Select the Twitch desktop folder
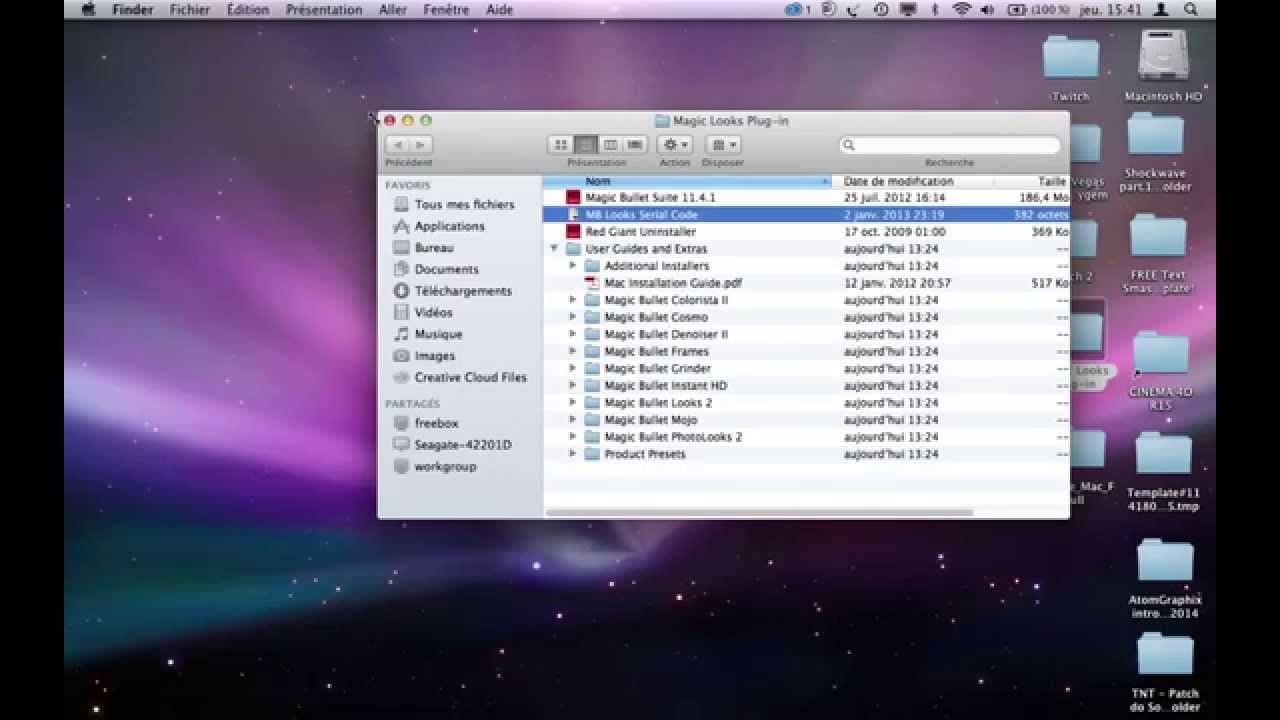1280x720 pixels. pos(1071,68)
